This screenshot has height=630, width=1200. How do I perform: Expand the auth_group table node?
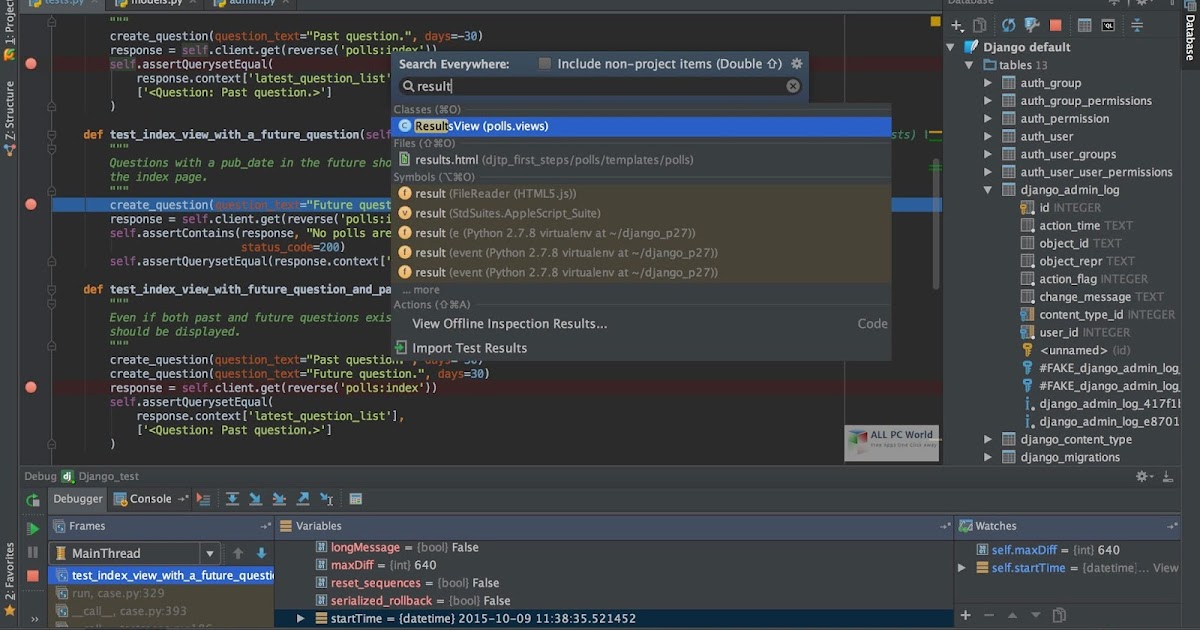pos(988,83)
